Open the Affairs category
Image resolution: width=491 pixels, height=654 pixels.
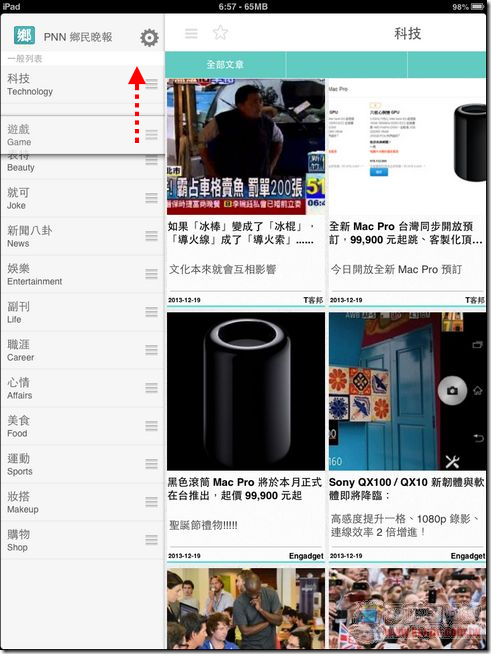[x=83, y=388]
